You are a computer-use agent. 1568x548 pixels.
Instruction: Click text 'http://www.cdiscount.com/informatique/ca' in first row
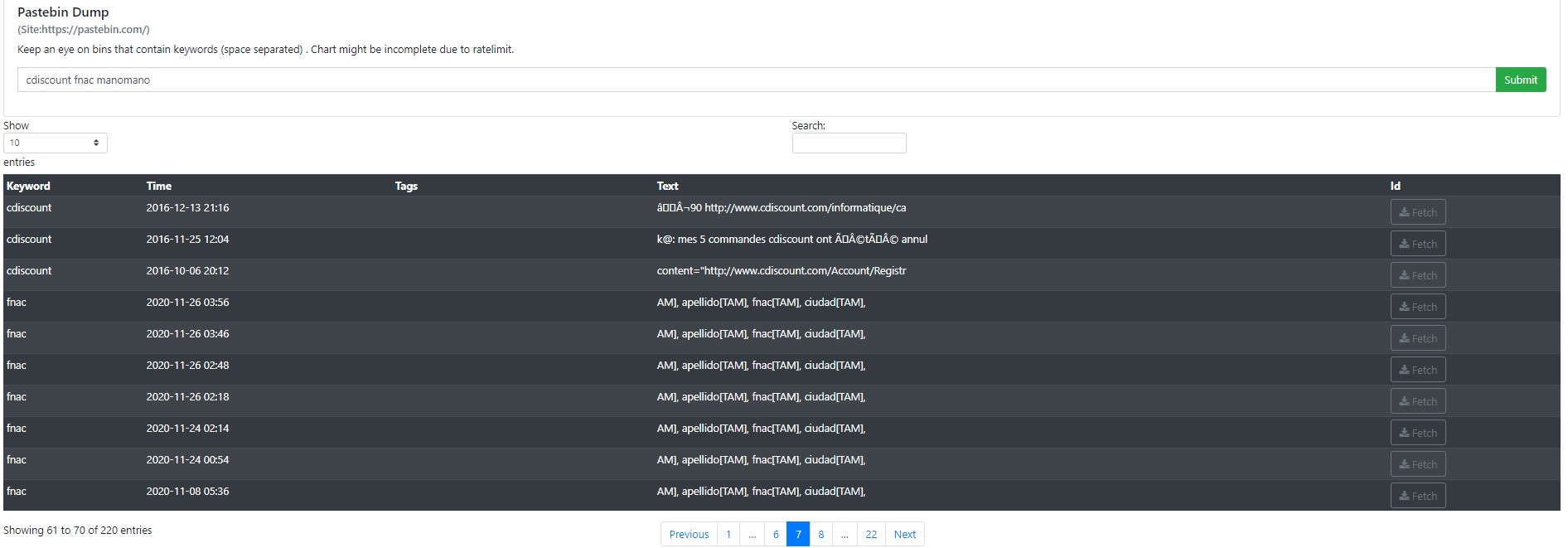[806, 207]
